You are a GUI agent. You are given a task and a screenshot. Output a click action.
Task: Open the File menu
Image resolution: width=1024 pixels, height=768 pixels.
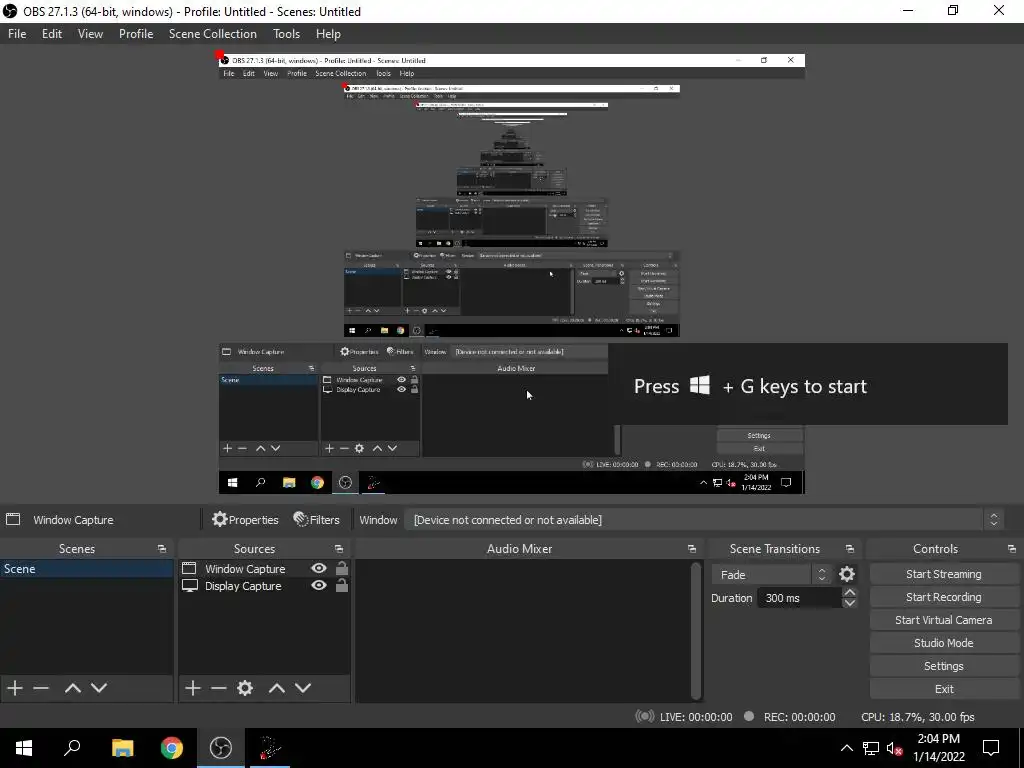(17, 34)
